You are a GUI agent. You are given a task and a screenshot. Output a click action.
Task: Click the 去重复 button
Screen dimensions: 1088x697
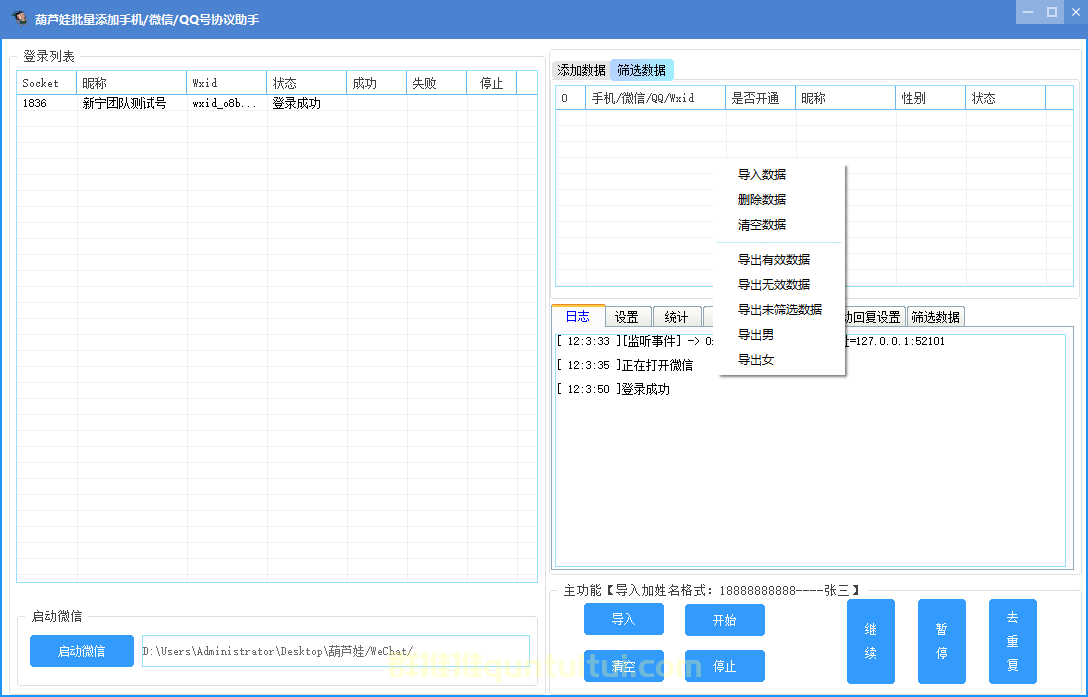pos(1012,641)
